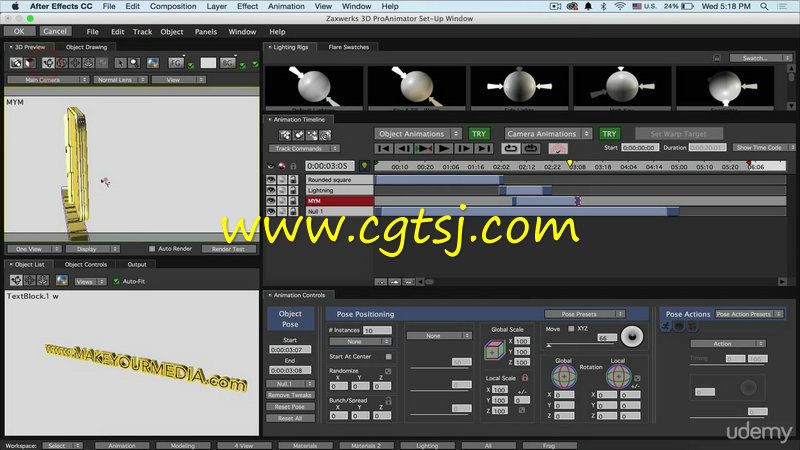Click the white color swatch between FG and BG
800x450 pixels.
click(208, 63)
